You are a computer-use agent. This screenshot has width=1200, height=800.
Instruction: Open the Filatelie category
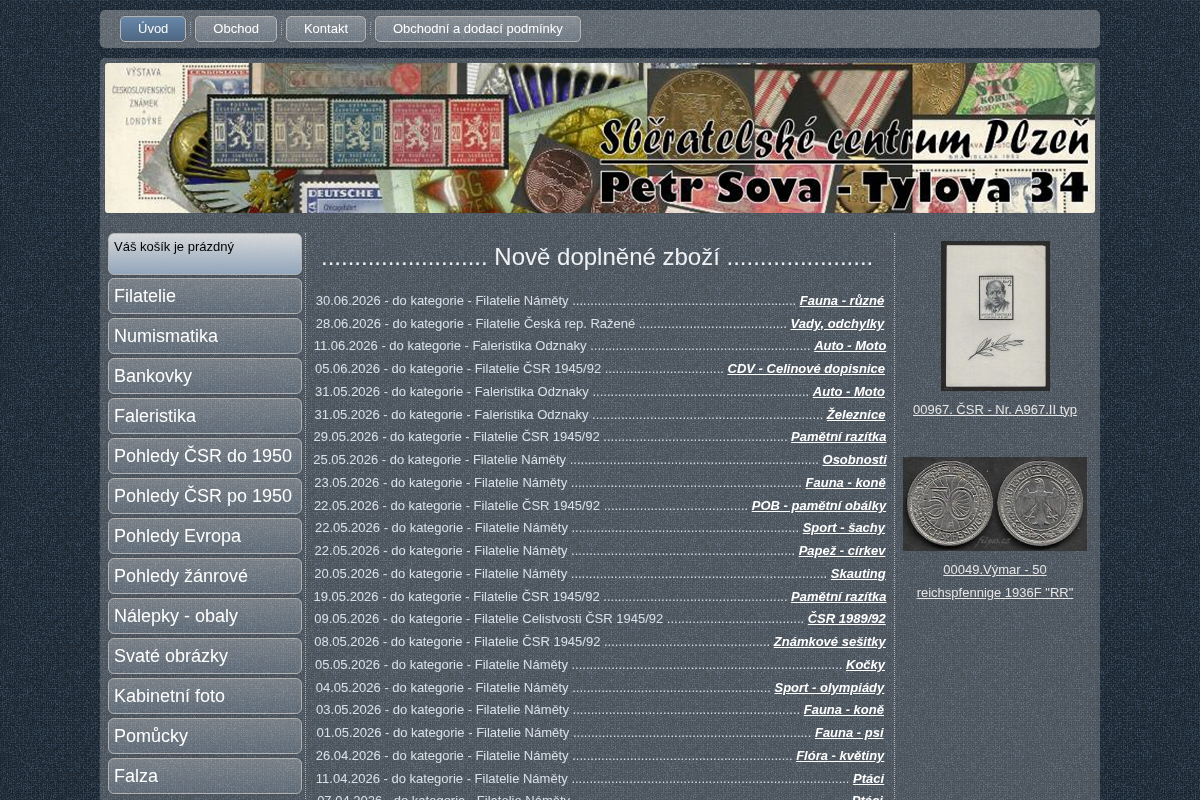pyautogui.click(x=205, y=296)
